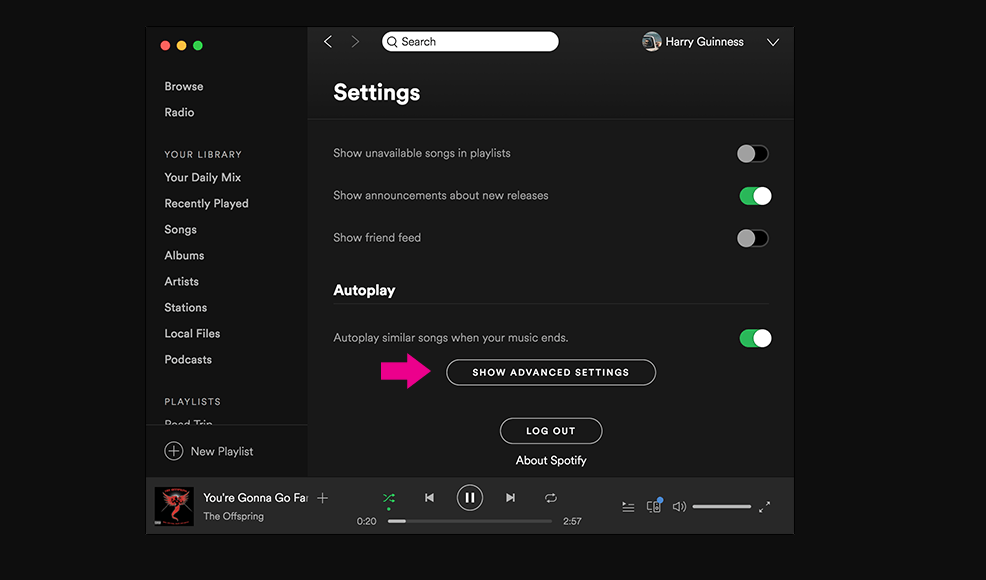
Task: Mute the volume speaker icon
Action: coord(679,506)
